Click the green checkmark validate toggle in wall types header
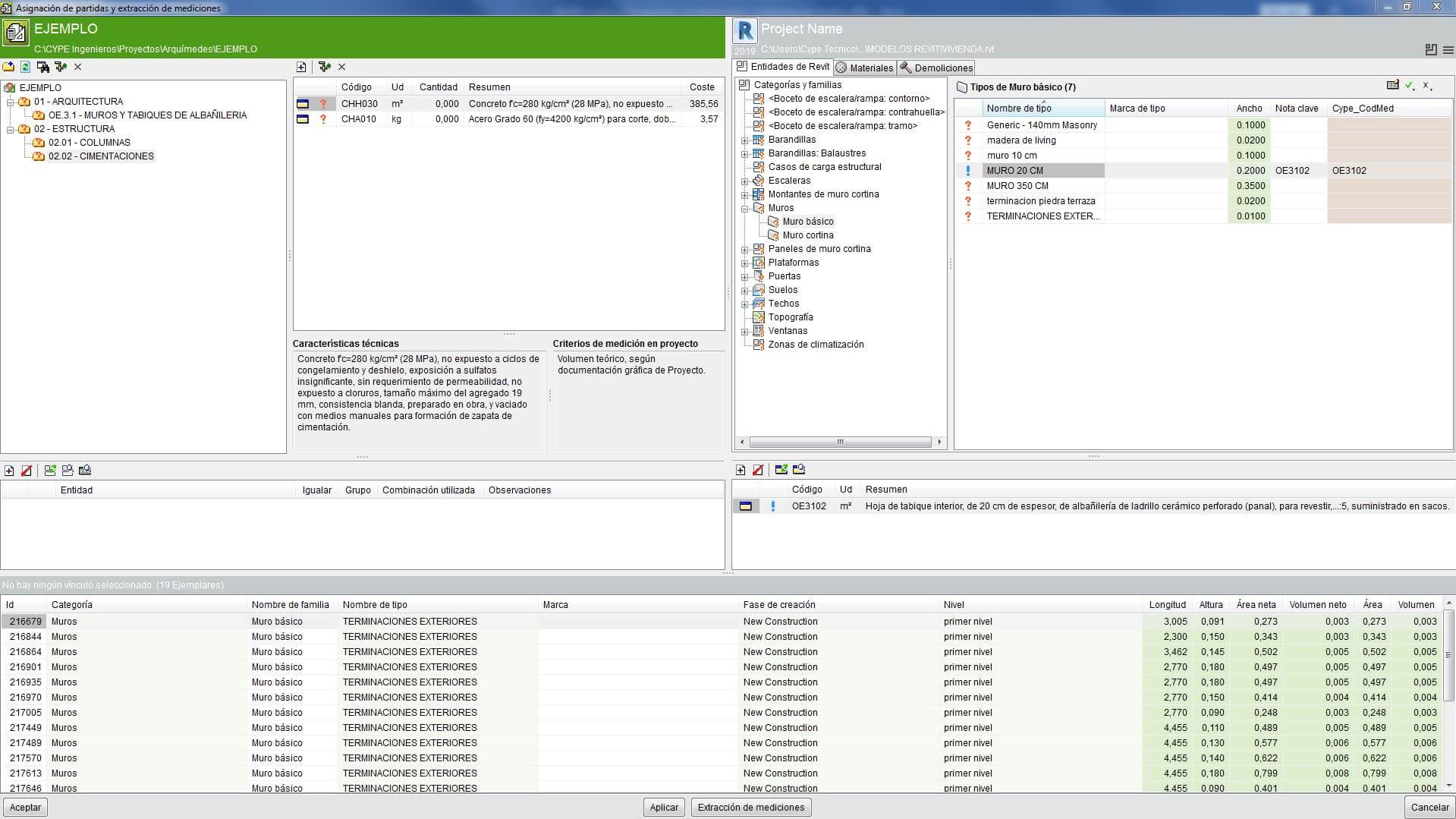Screen dimensions: 1456x819 point(1410,86)
